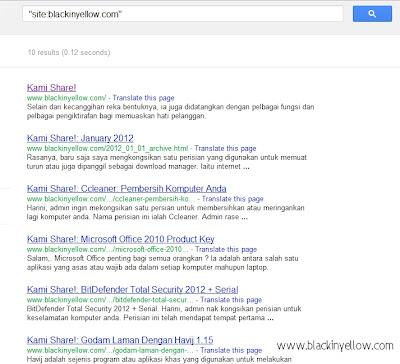Translate the www.blackinyellow.com/ homepage result
The image size is (400, 364).
(x=143, y=98)
